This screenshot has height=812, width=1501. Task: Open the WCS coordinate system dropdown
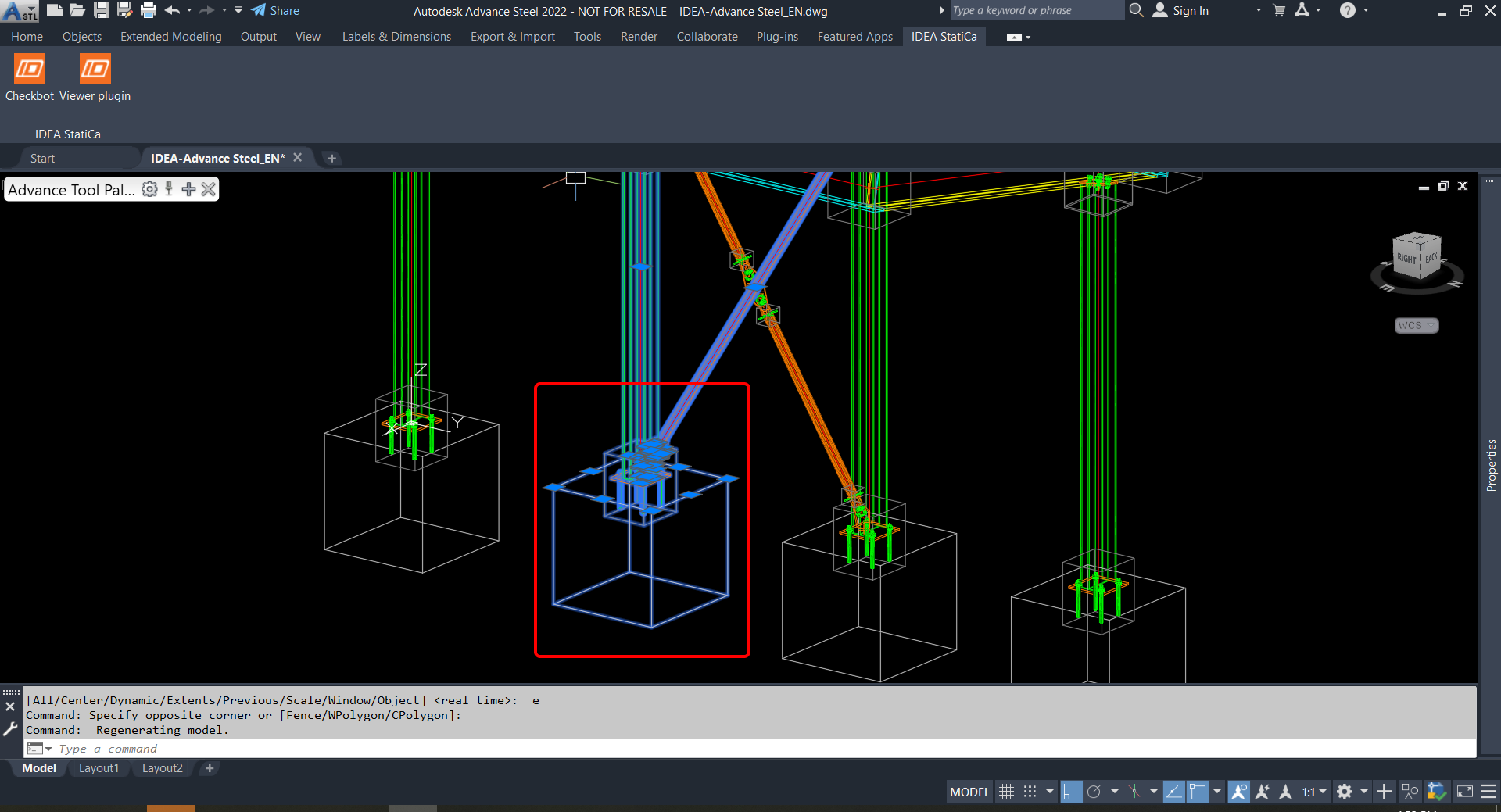pyautogui.click(x=1417, y=325)
